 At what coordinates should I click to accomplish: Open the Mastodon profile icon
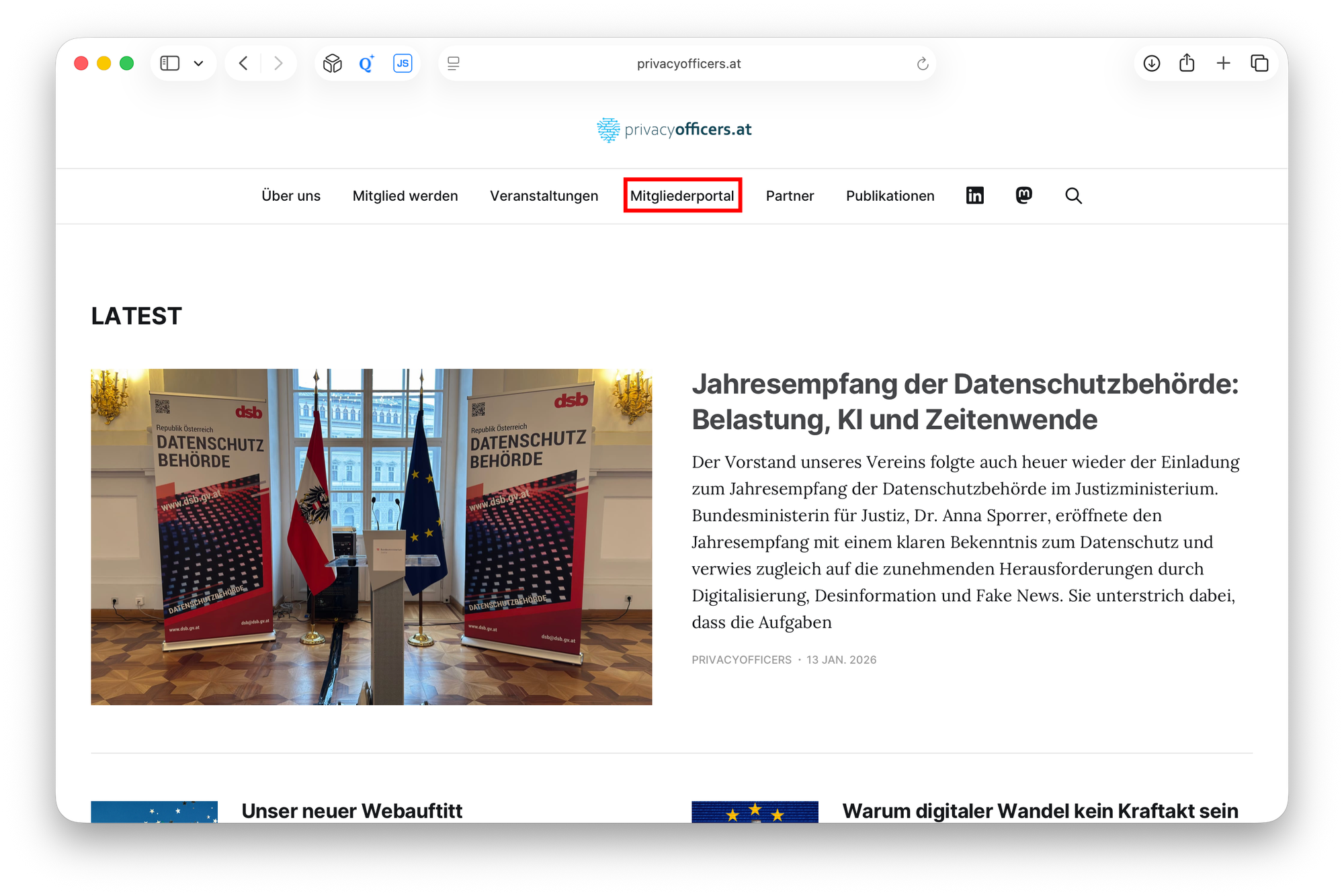tap(1023, 195)
